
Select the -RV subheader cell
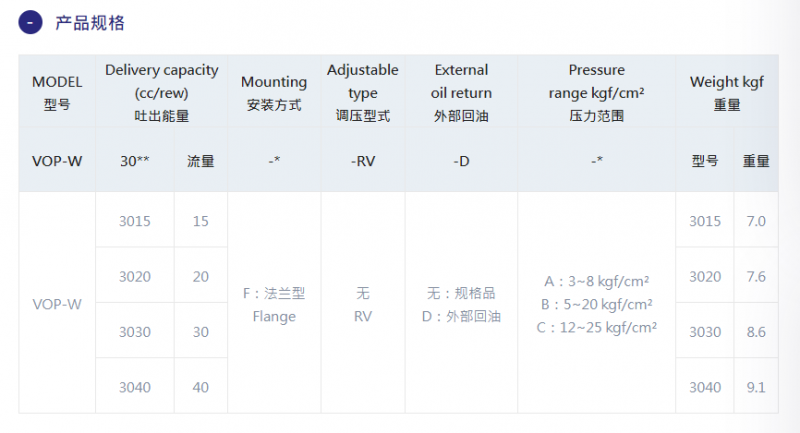(363, 161)
